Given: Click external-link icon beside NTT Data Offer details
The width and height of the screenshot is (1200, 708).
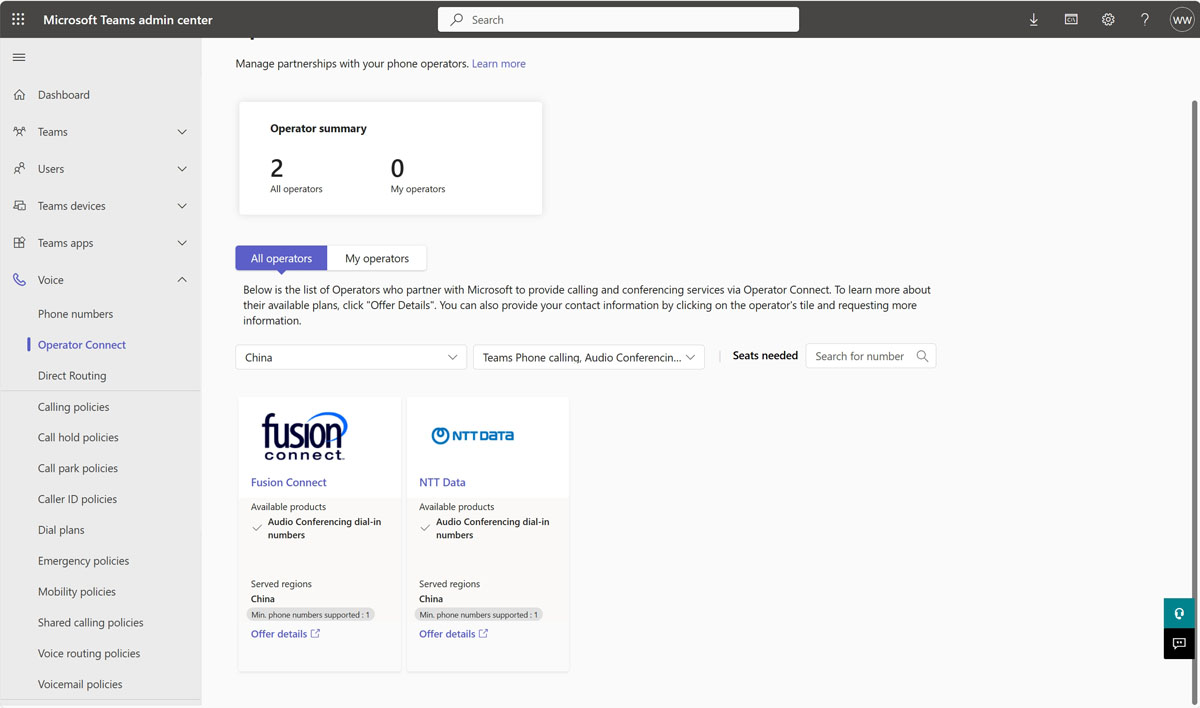Looking at the screenshot, I should (483, 633).
